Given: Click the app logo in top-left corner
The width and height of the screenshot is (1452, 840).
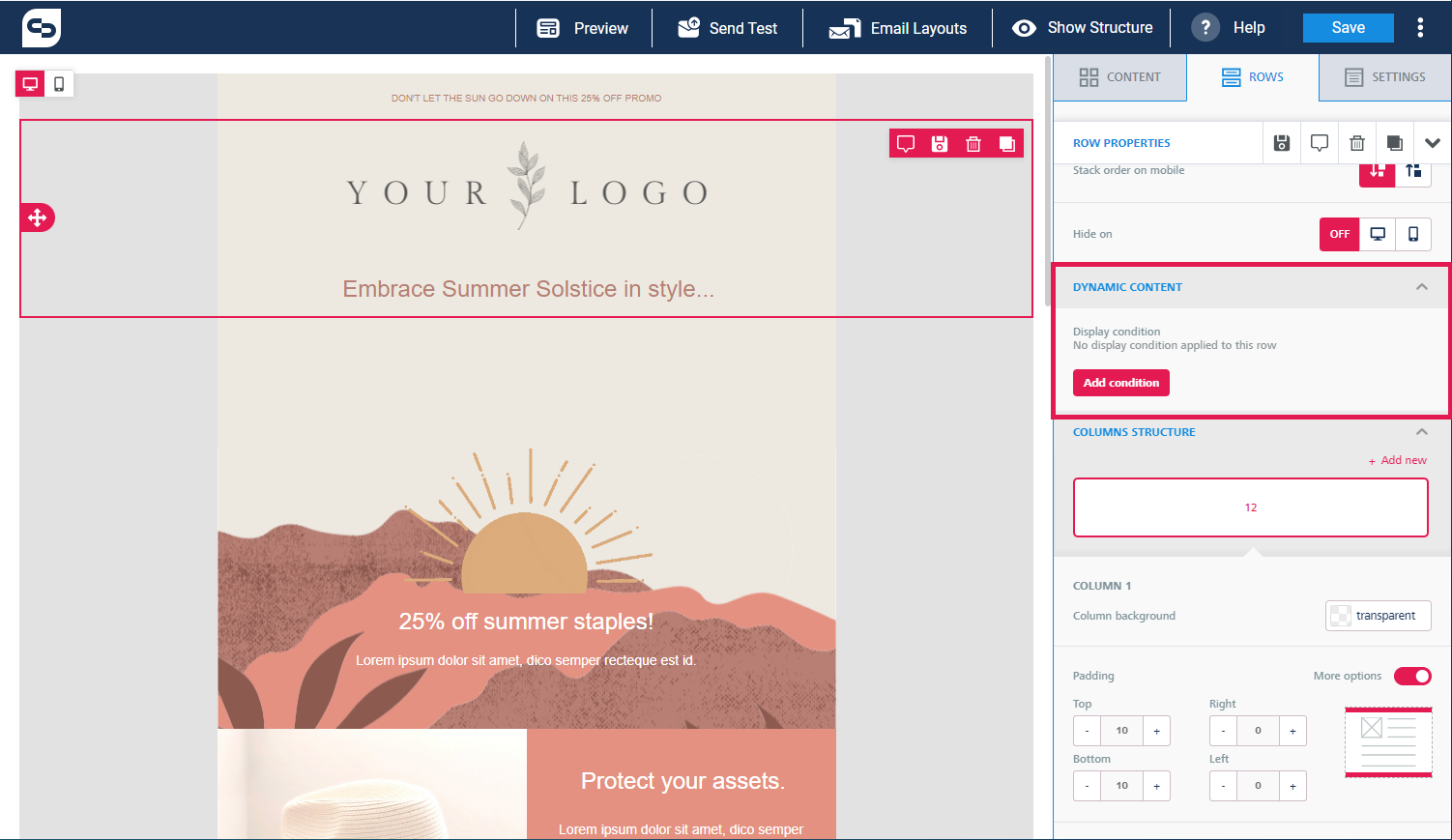Looking at the screenshot, I should click(42, 28).
